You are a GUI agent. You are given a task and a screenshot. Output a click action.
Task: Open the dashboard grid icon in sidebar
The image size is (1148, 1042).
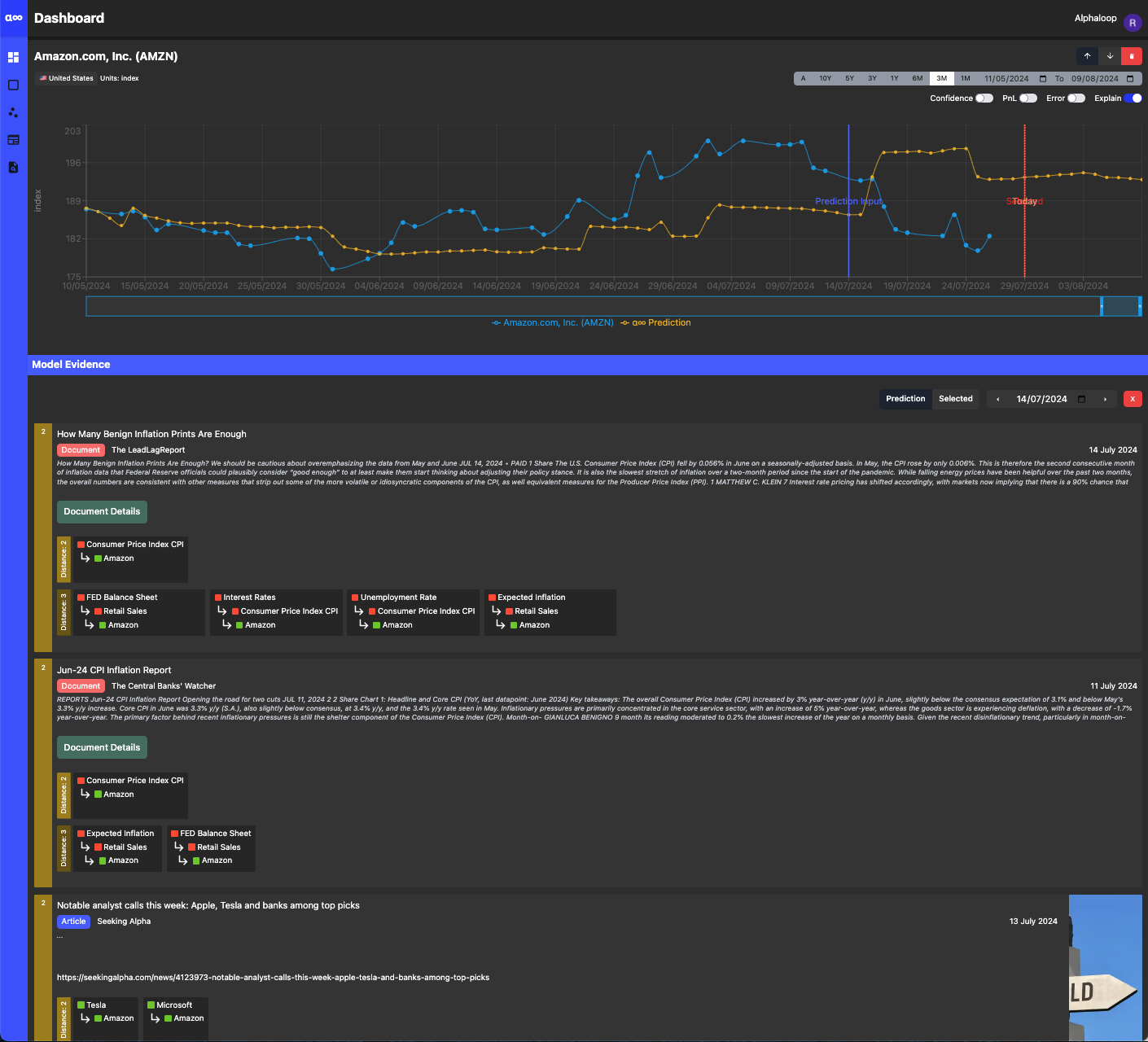(x=13, y=57)
